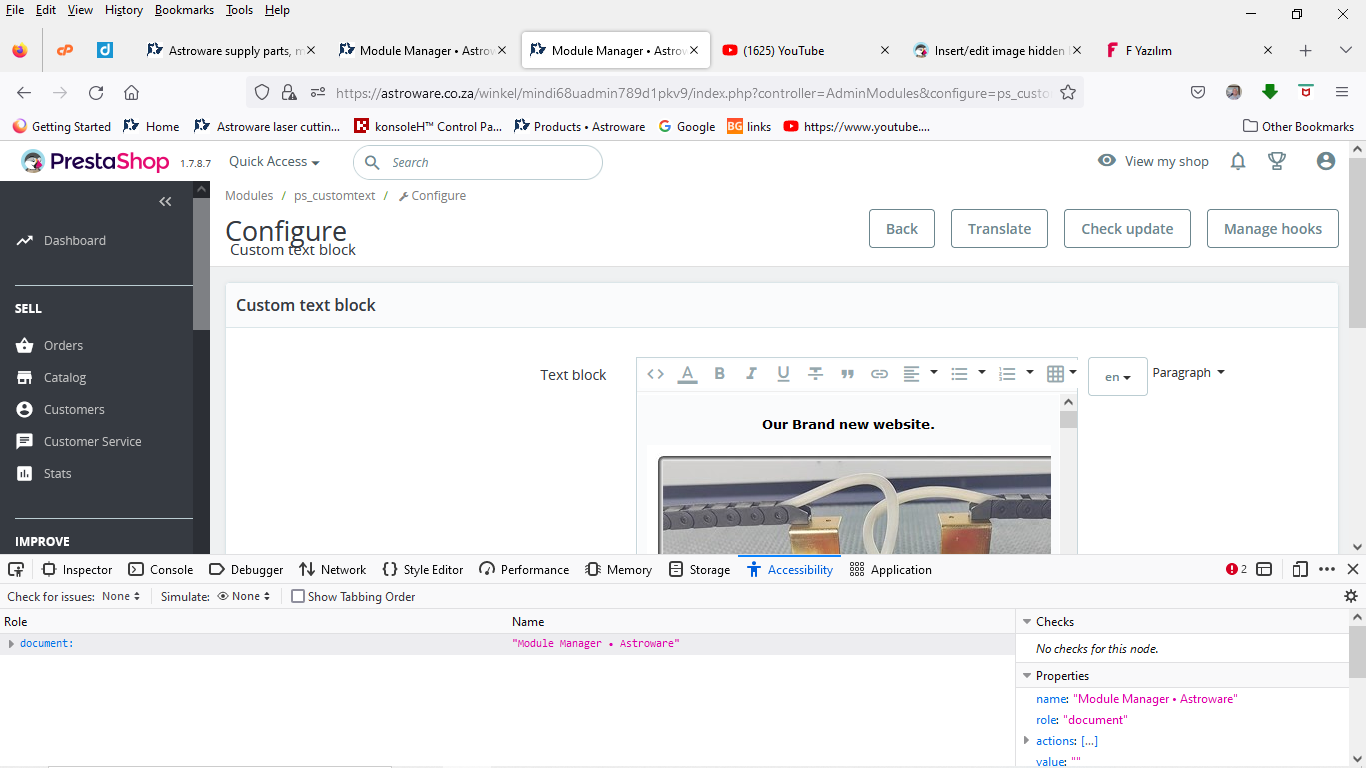This screenshot has width=1366, height=768.
Task: Open numbered list dropdown
Action: pyautogui.click(x=1016, y=374)
